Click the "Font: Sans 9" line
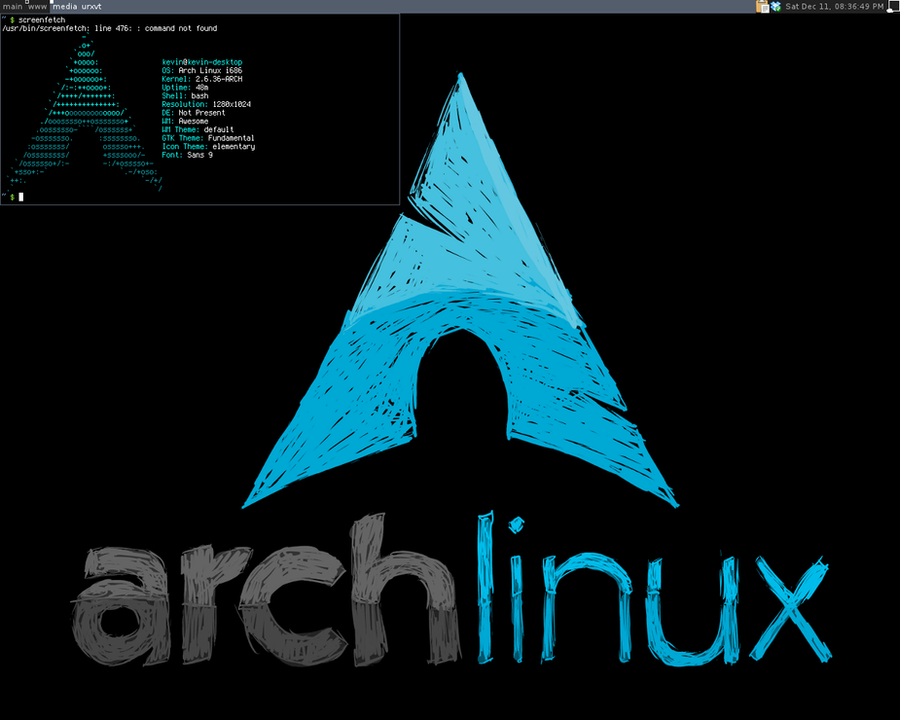 187,155
